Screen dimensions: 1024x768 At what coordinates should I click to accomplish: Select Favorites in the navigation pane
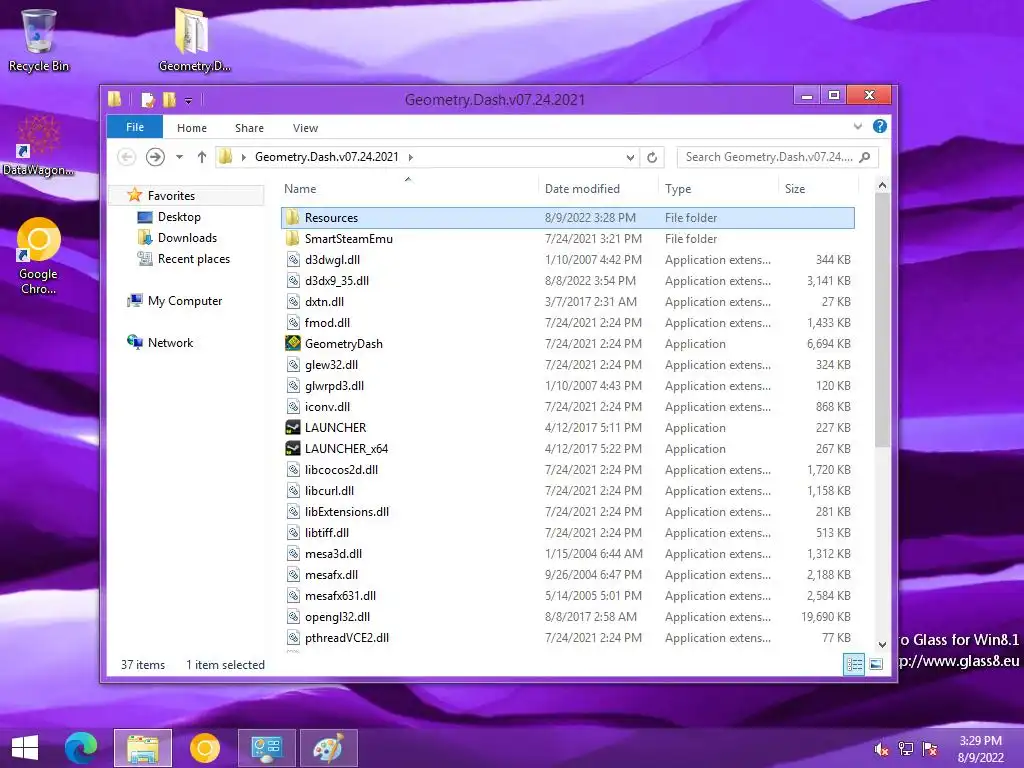[171, 196]
